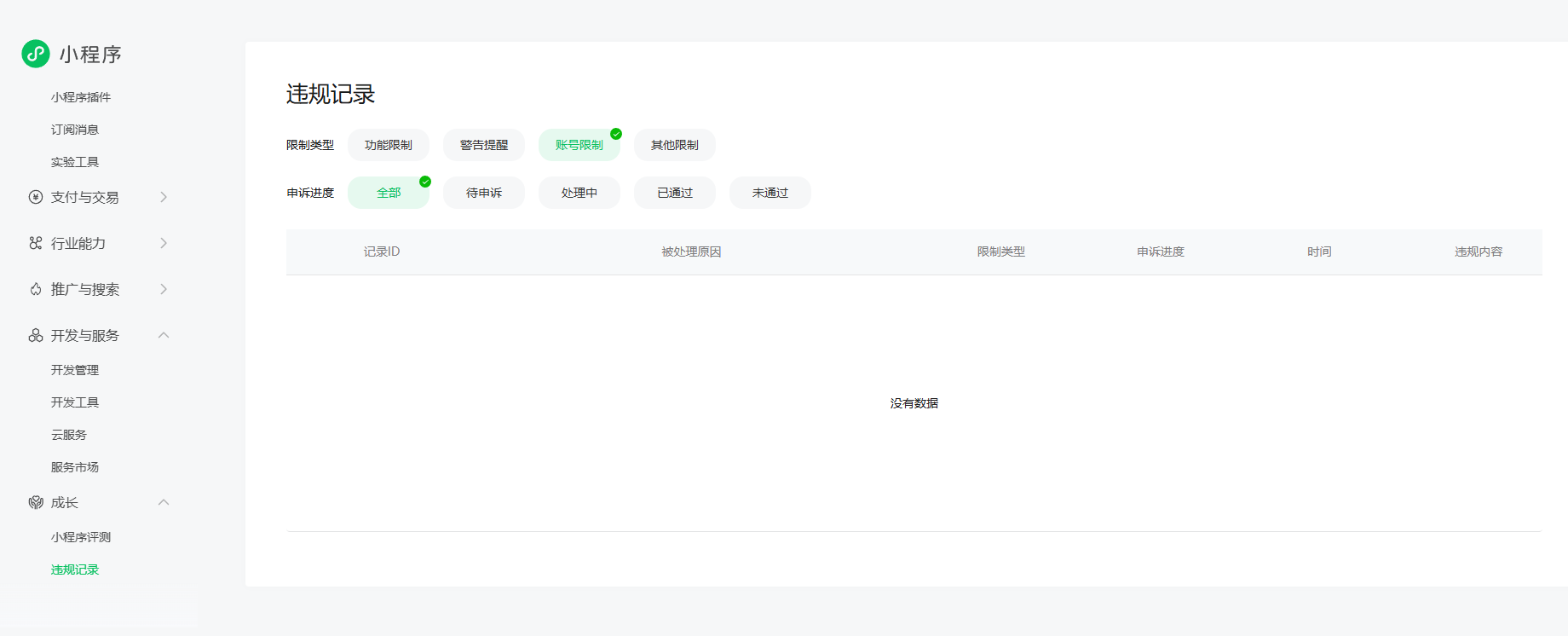Screen dimensions: 1568x636
Task: Click the 成长 sidebar icon
Action: [x=36, y=502]
